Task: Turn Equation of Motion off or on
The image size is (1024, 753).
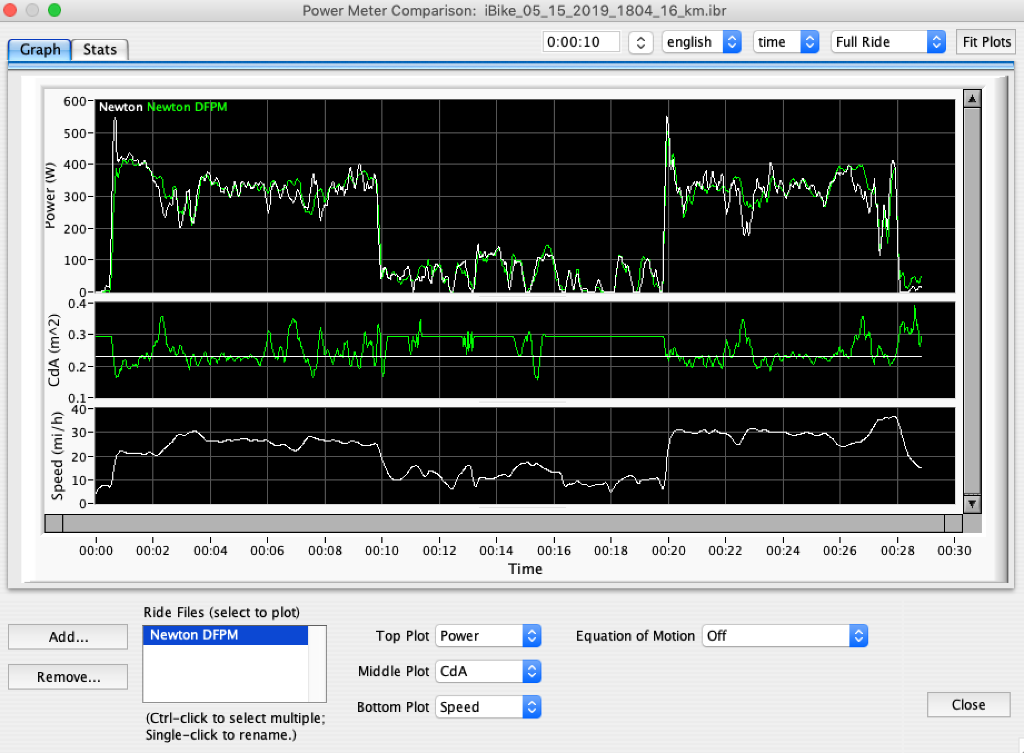Action: 785,635
